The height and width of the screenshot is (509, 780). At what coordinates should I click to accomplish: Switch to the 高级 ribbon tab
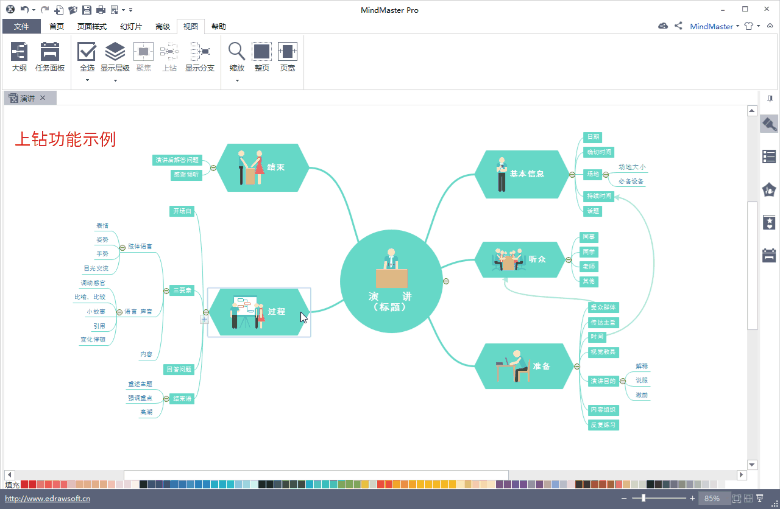coord(163,26)
